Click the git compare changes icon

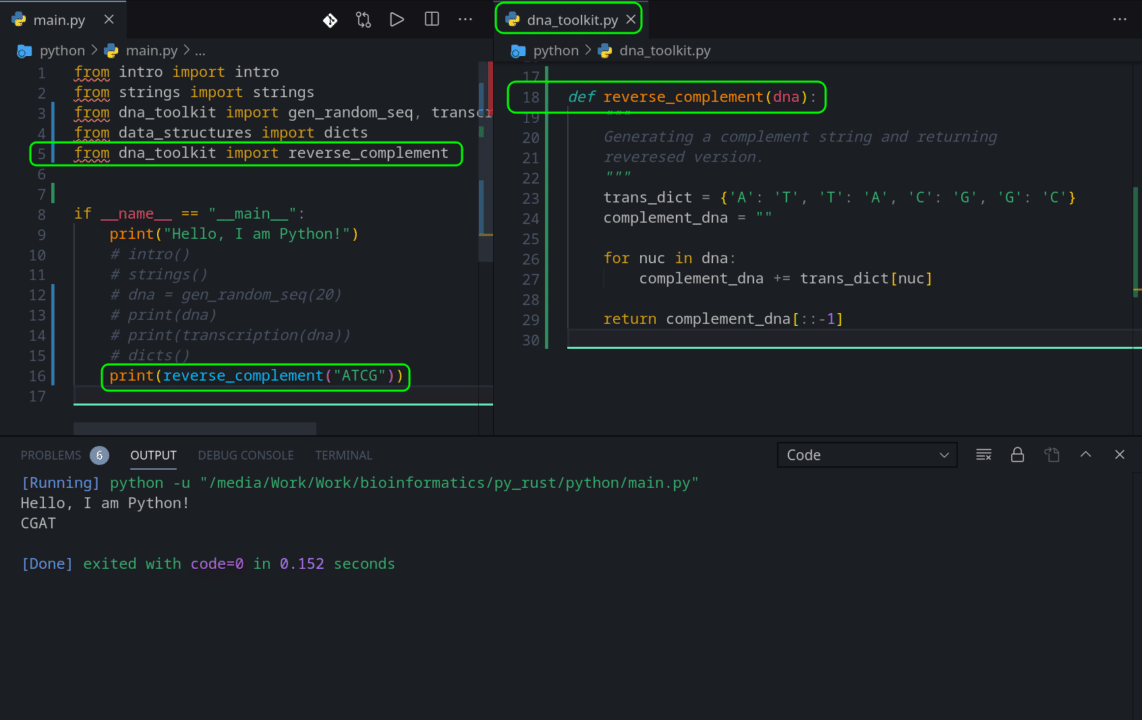[x=363, y=18]
